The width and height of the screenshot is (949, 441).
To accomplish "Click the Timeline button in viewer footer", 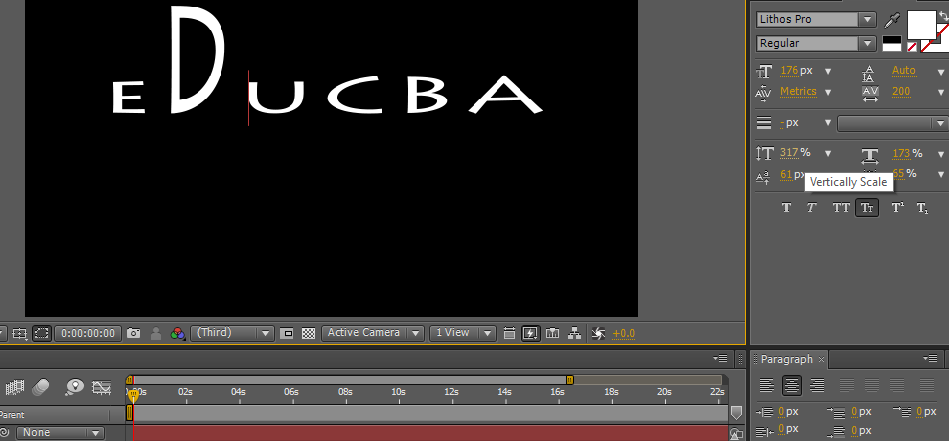I will tap(552, 333).
